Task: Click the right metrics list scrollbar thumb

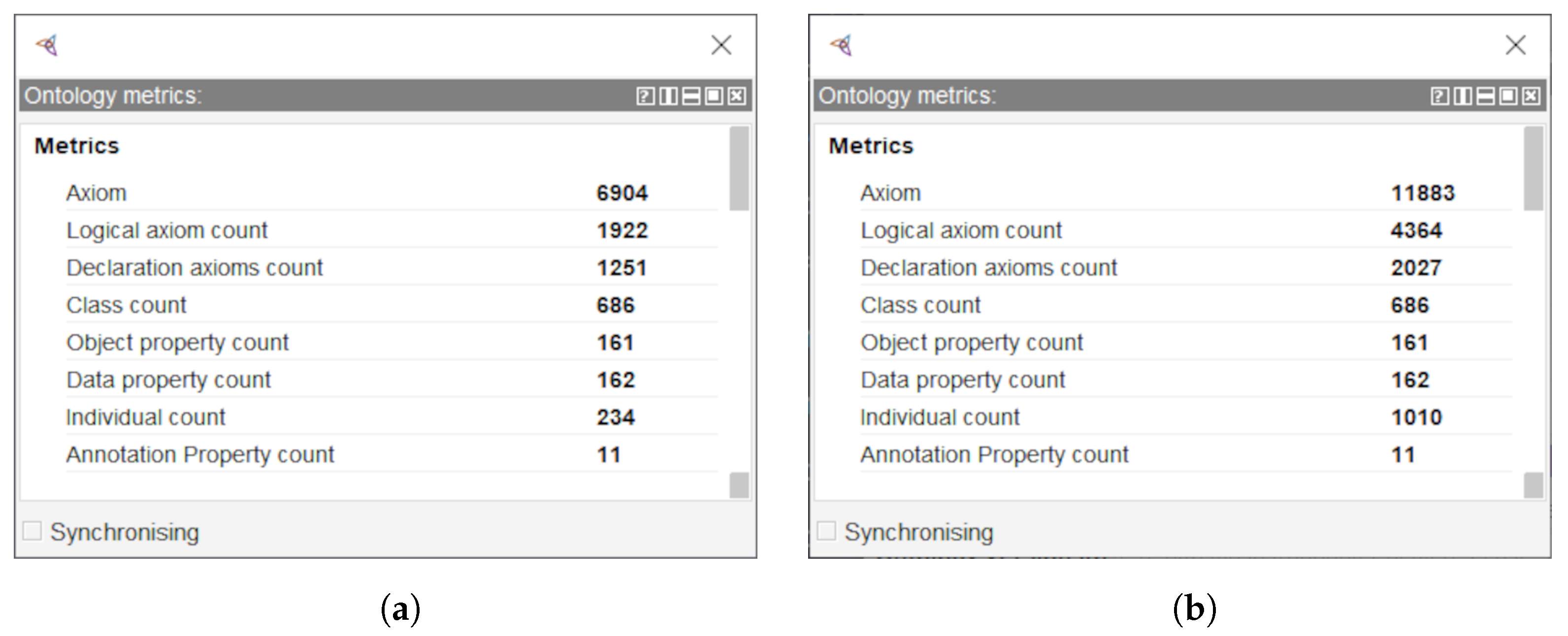Action: click(1534, 168)
